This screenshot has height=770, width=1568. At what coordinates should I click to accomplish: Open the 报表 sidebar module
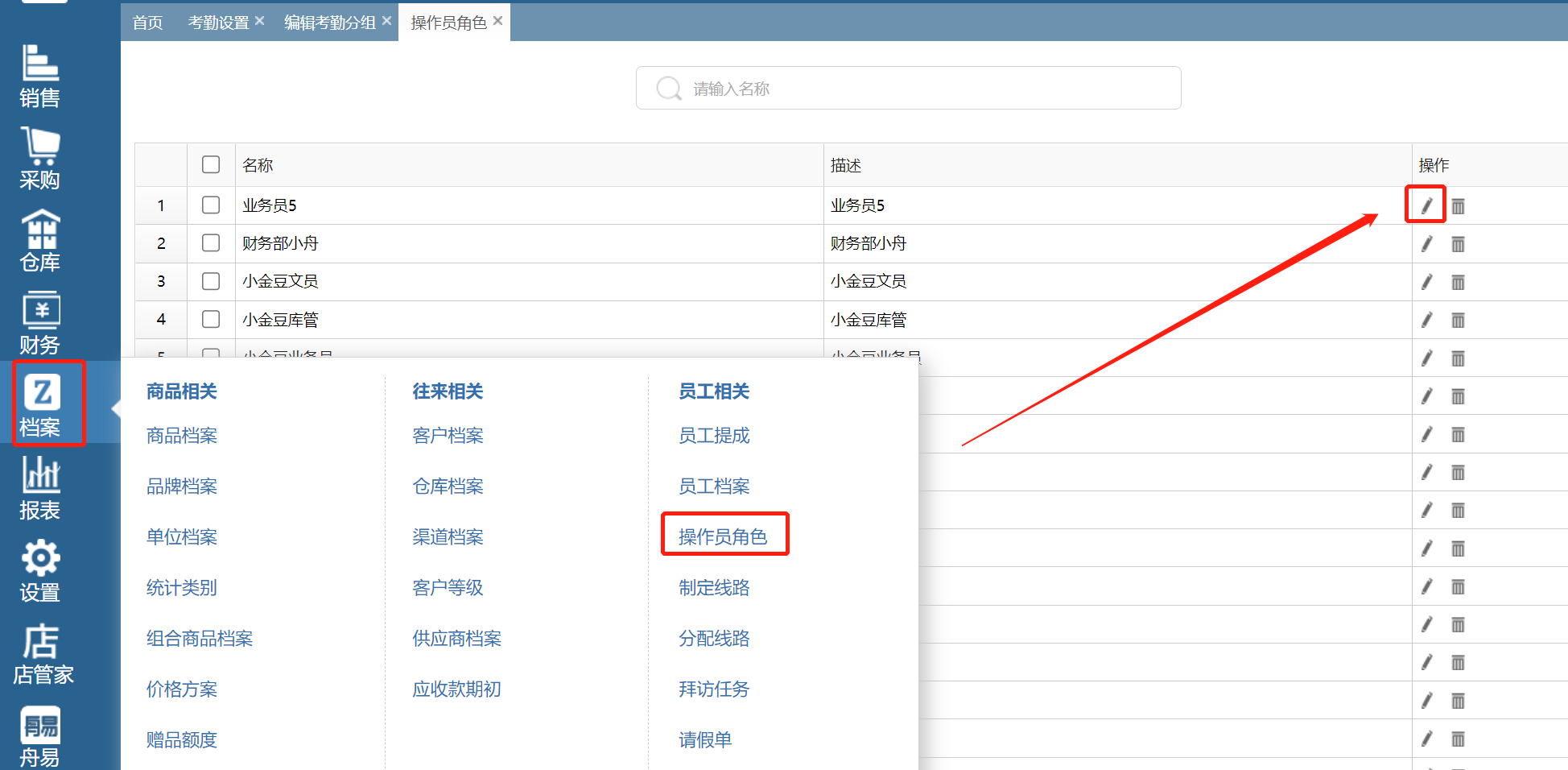[x=40, y=488]
